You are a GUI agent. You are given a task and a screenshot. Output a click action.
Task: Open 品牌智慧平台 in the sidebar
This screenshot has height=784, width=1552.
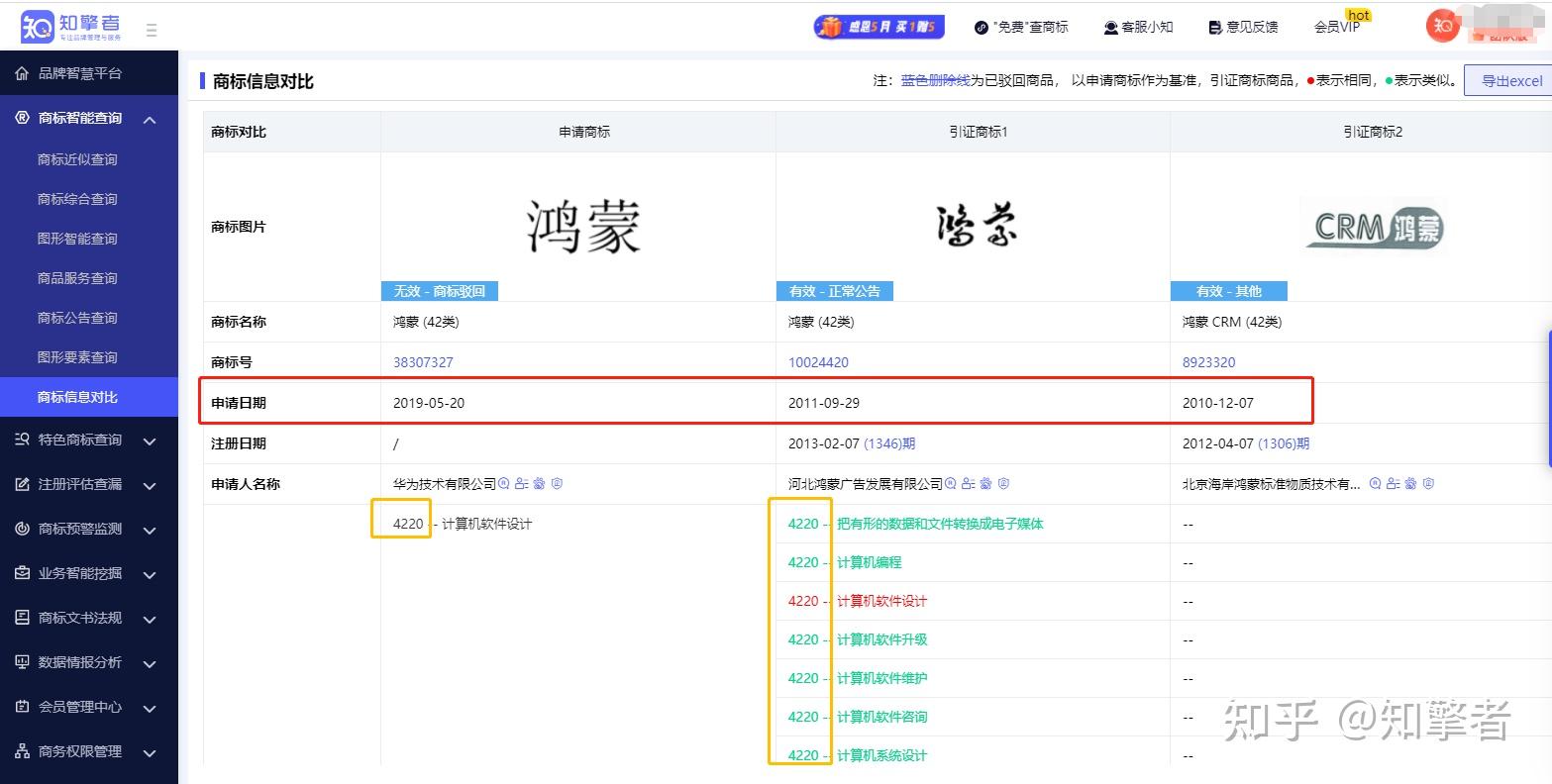[80, 73]
